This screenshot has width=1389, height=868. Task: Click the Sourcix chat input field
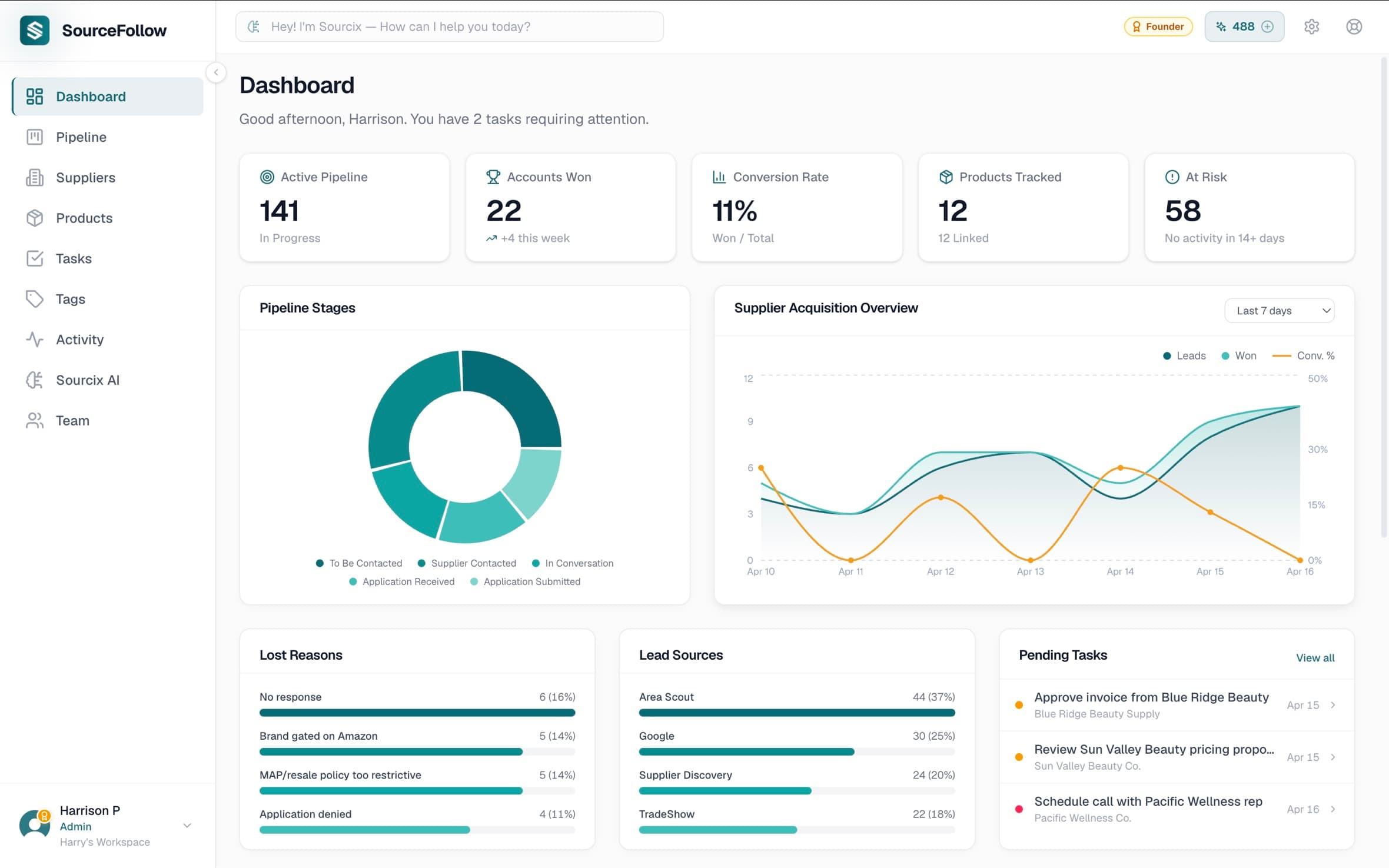[449, 26]
